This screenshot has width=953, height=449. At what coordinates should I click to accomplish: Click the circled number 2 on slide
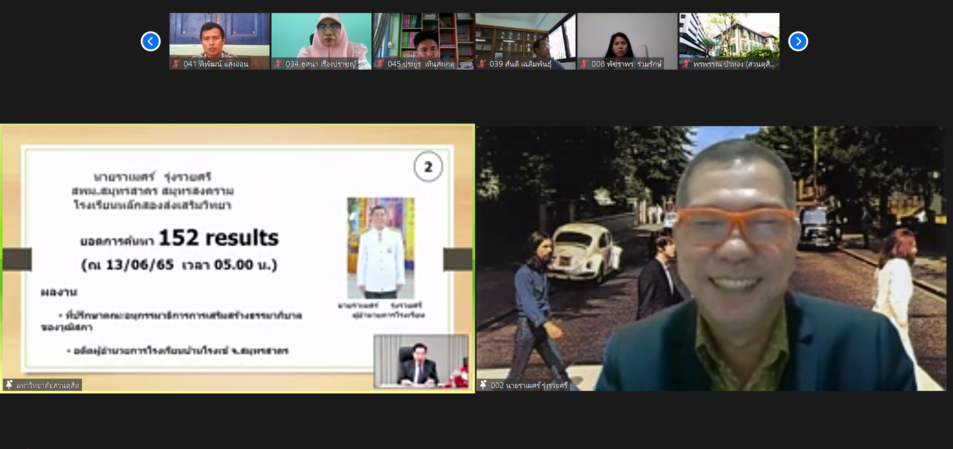[x=428, y=167]
